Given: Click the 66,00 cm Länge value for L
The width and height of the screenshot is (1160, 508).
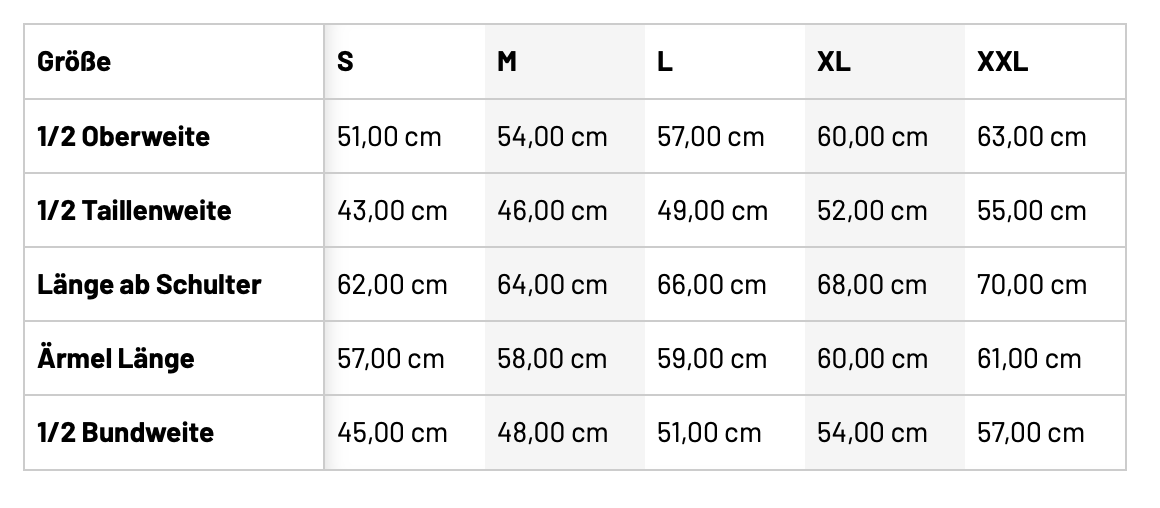Looking at the screenshot, I should (712, 284).
